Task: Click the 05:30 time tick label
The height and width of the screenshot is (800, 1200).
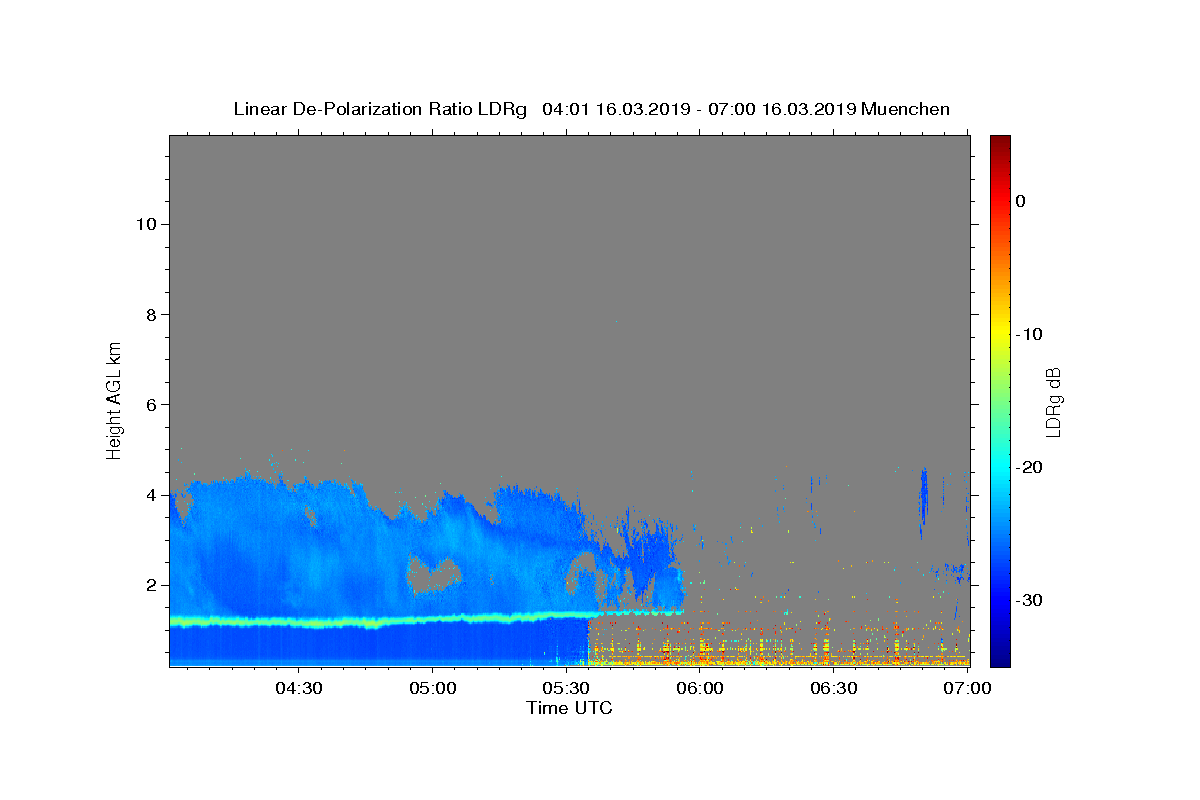Action: (x=566, y=689)
